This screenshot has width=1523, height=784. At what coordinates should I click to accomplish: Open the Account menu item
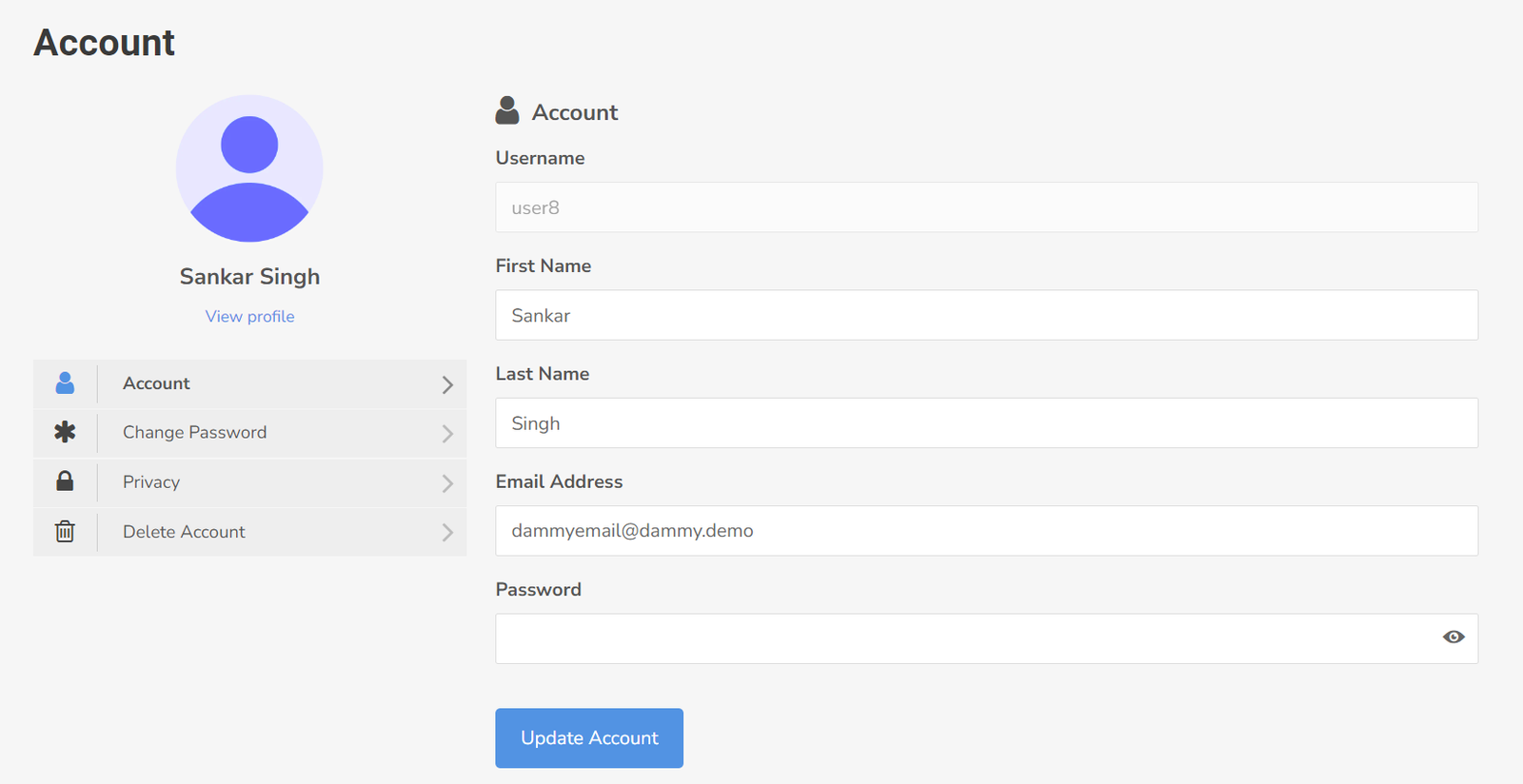pos(157,383)
